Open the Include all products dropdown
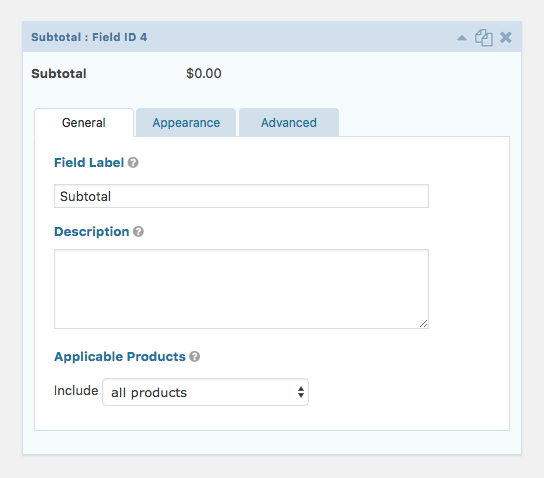544x478 pixels. point(205,392)
